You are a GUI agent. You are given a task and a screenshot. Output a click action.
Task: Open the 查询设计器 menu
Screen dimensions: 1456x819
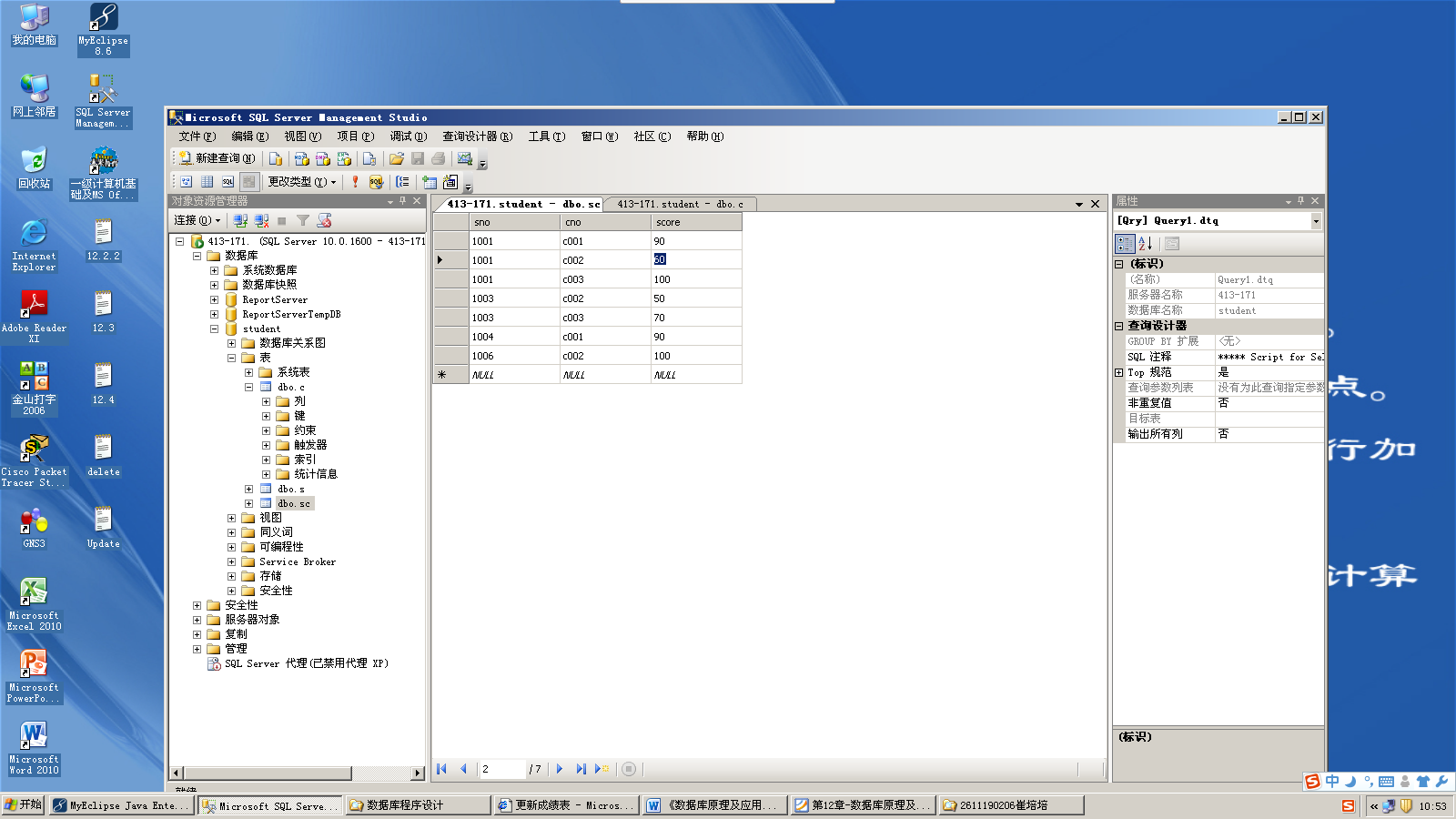pyautogui.click(x=477, y=136)
